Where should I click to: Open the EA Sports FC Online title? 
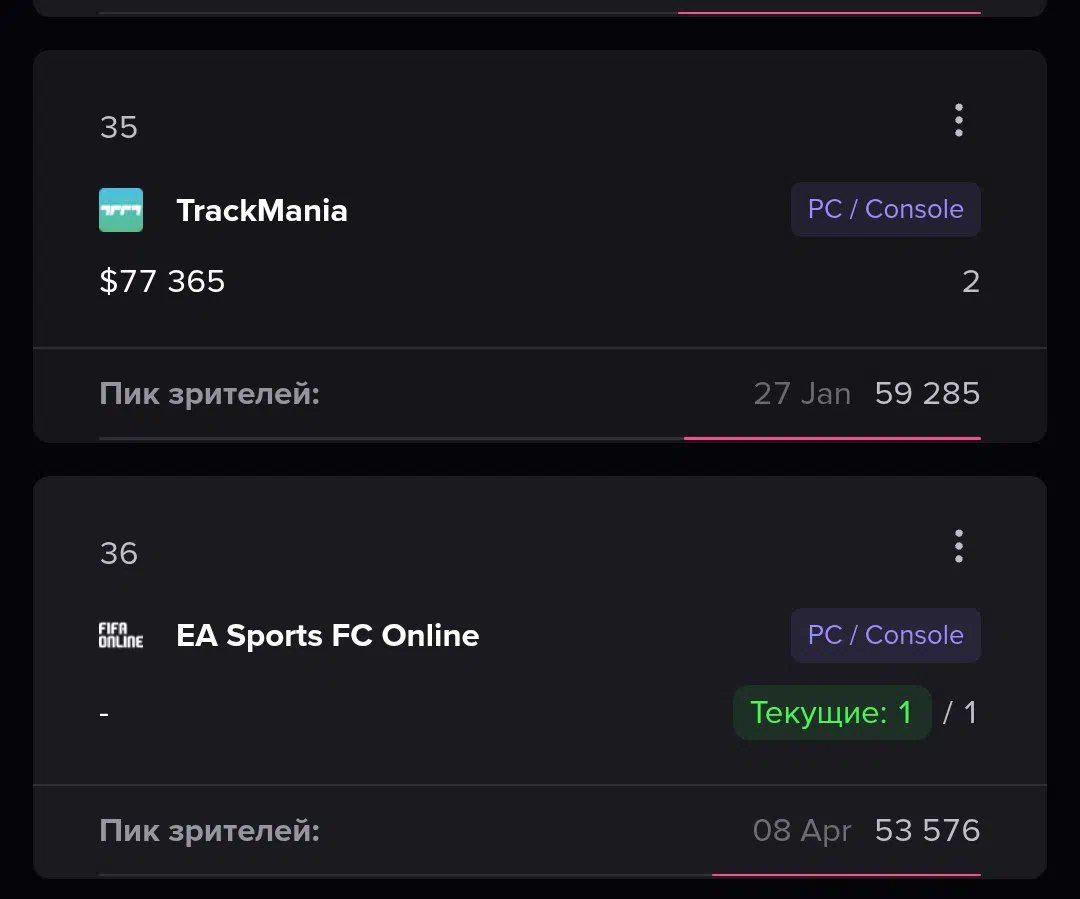[x=328, y=635]
